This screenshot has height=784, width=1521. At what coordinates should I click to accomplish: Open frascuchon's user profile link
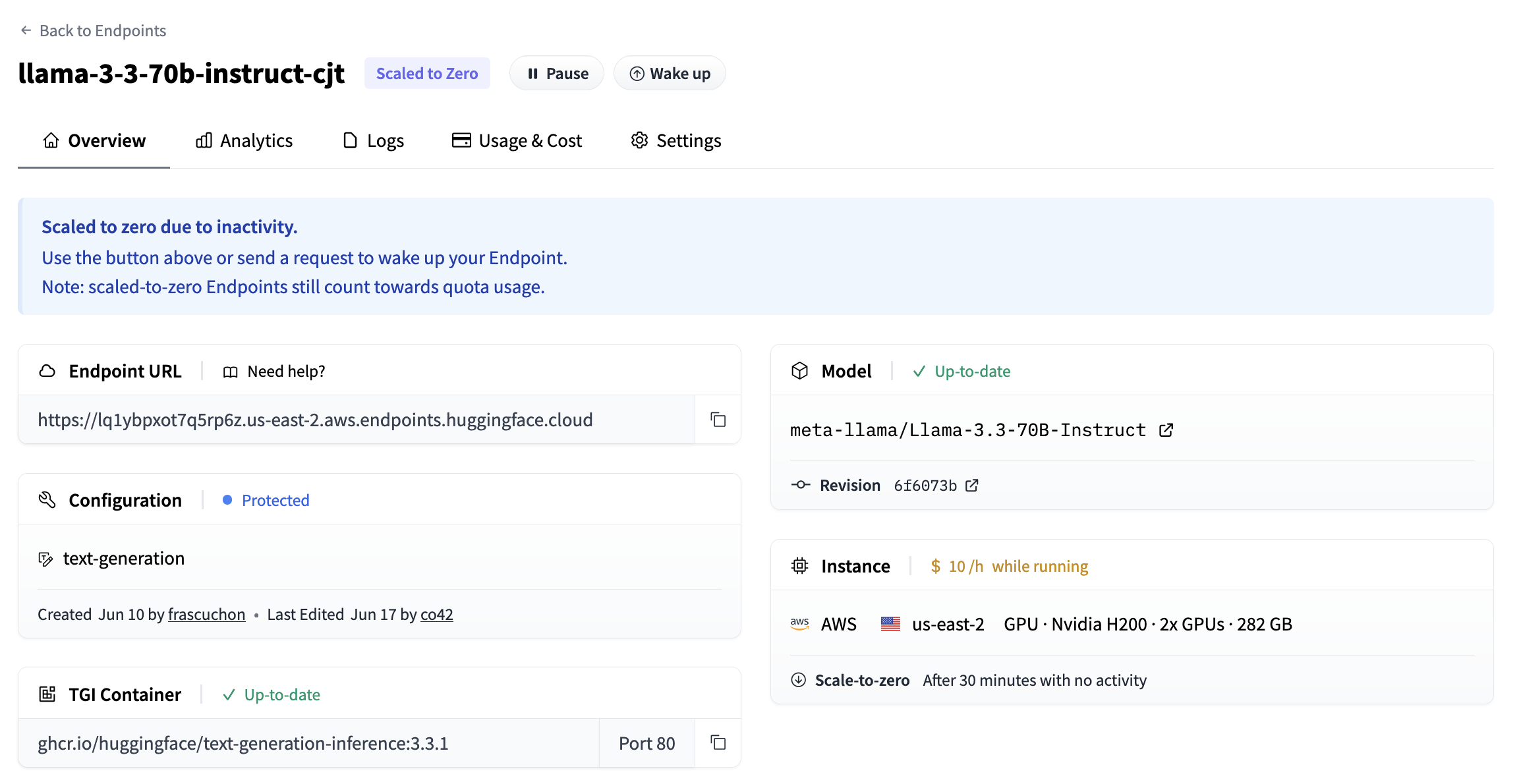206,614
